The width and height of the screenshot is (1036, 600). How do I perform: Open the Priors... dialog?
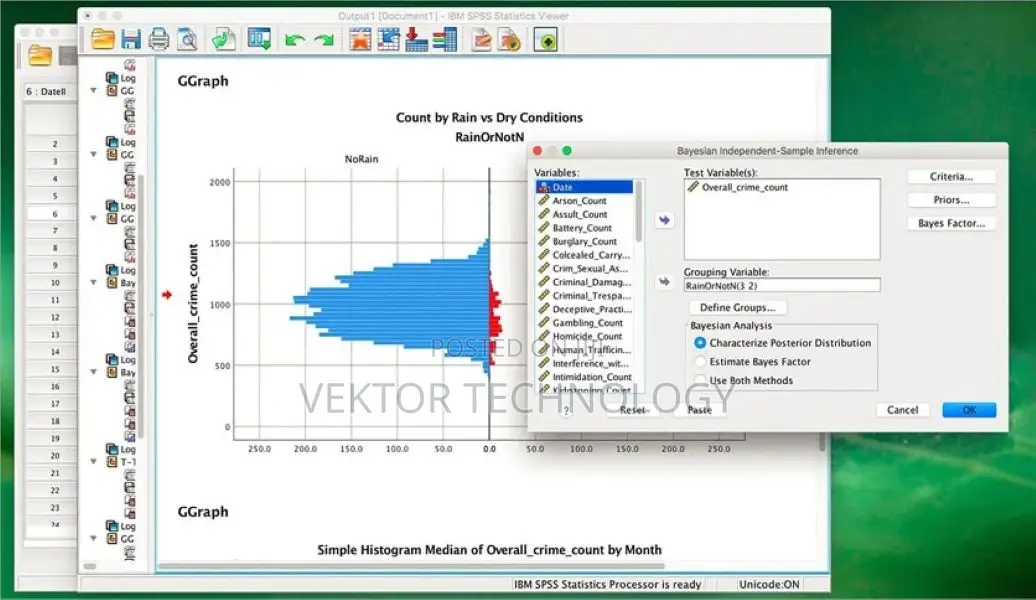951,200
